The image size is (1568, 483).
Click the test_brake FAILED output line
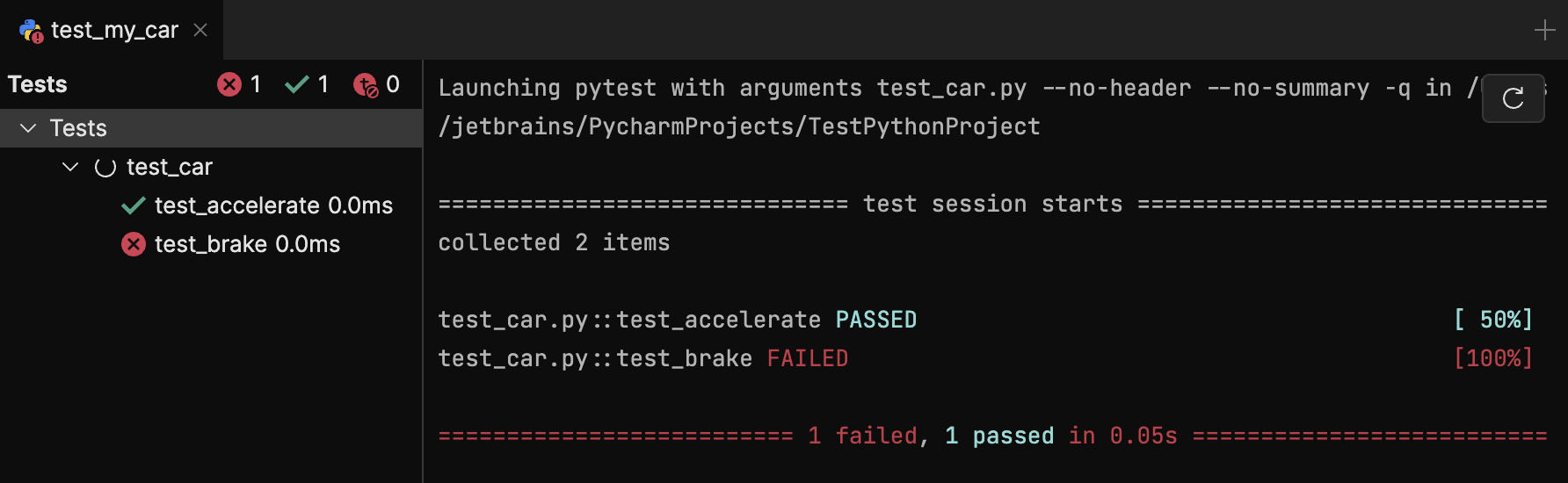click(642, 358)
